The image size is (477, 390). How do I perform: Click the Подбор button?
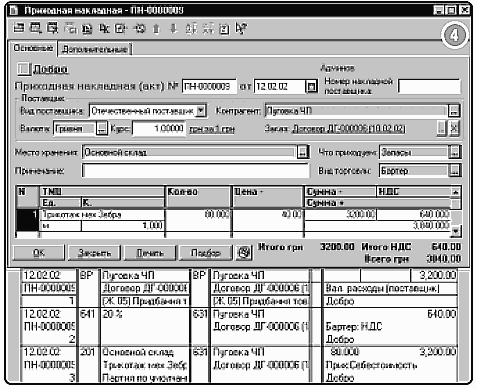[x=206, y=253]
